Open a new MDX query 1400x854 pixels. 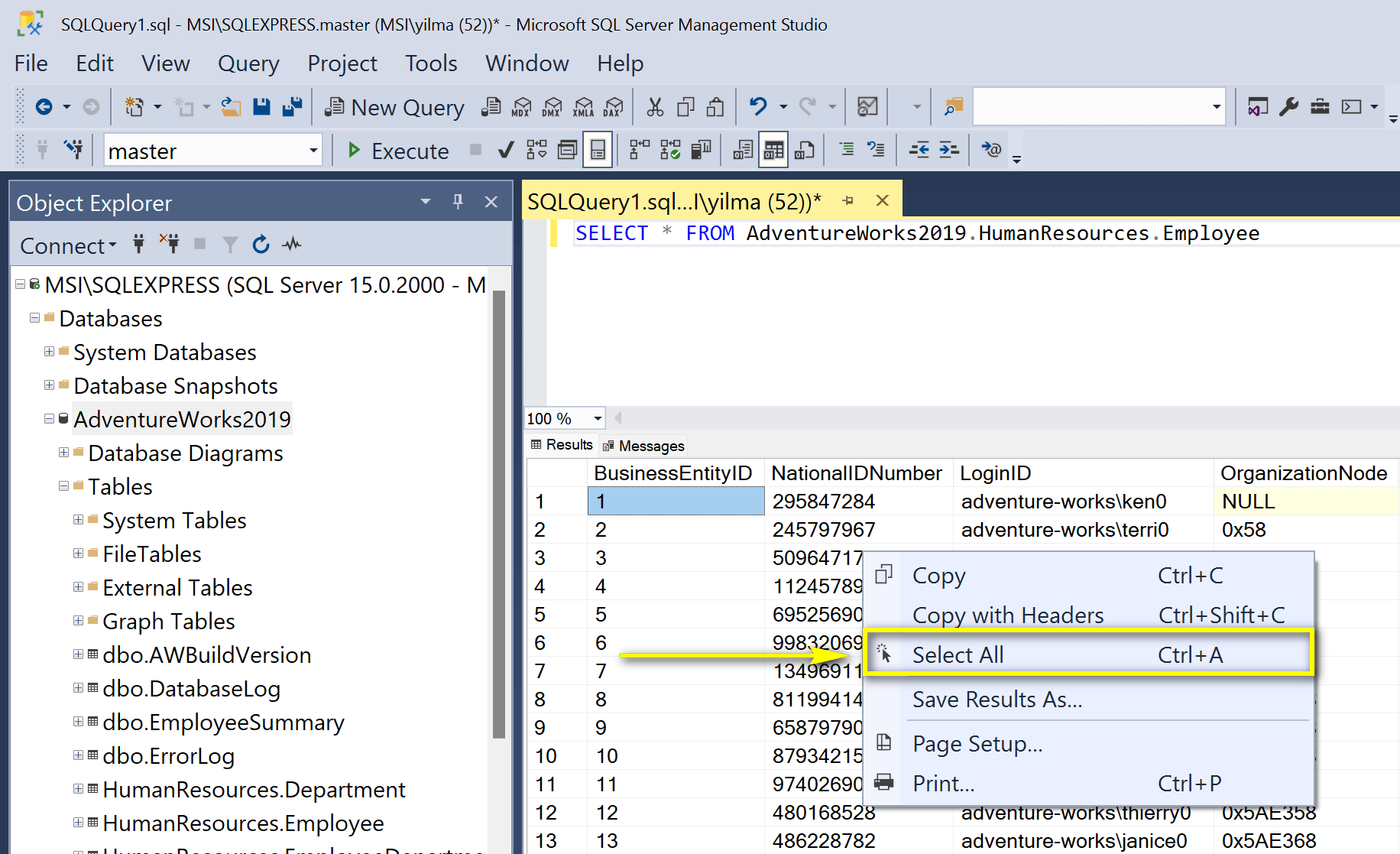[521, 107]
